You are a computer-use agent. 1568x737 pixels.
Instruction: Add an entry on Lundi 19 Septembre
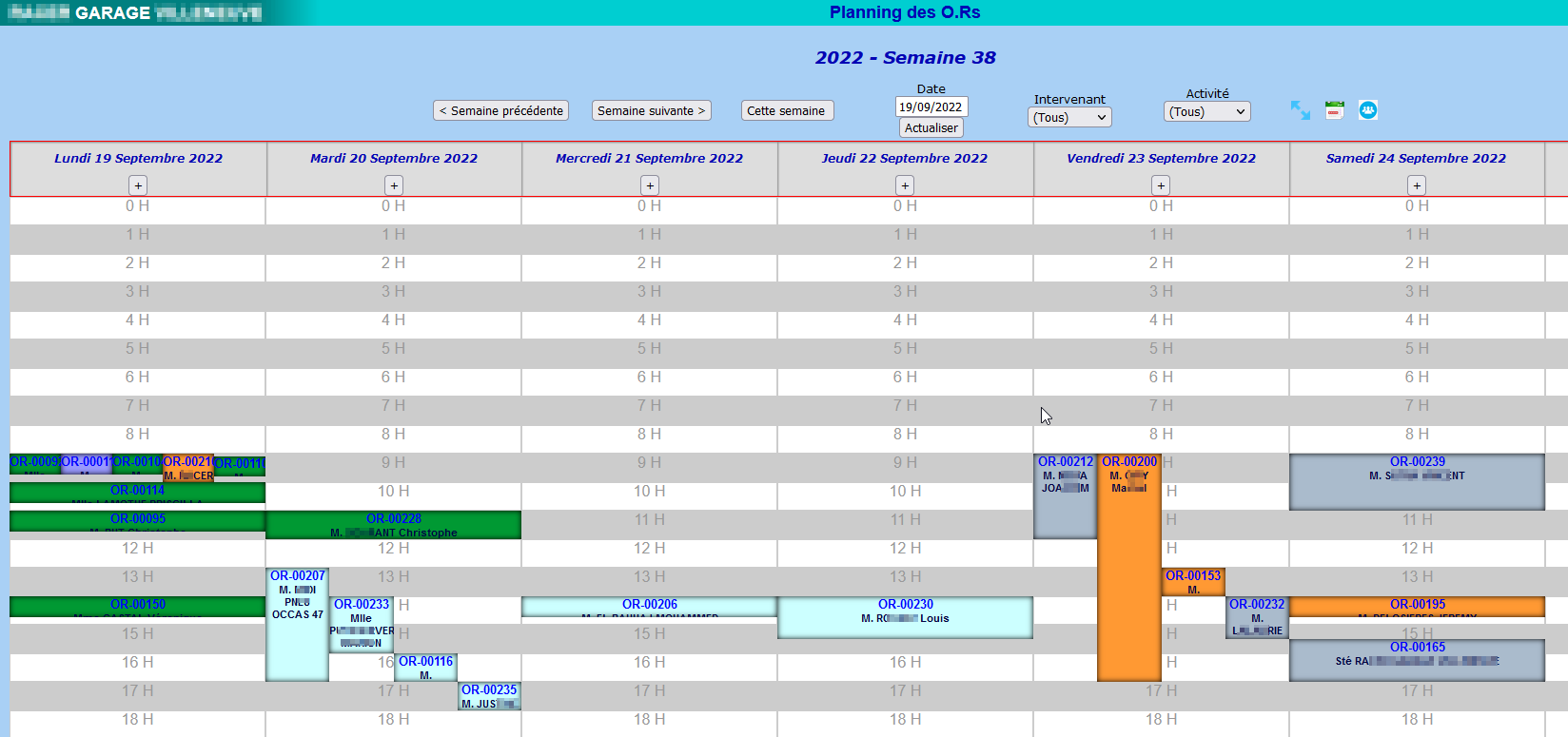click(138, 185)
